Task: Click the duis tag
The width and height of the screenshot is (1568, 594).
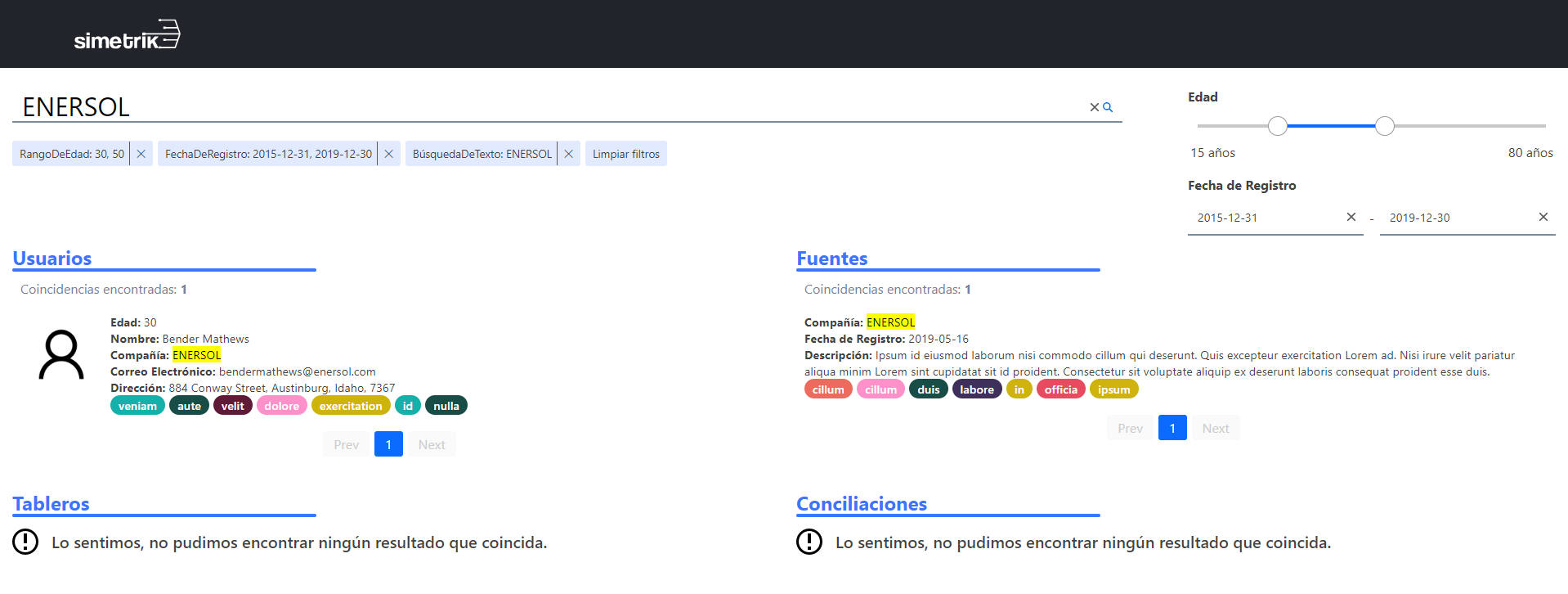Action: (x=929, y=389)
